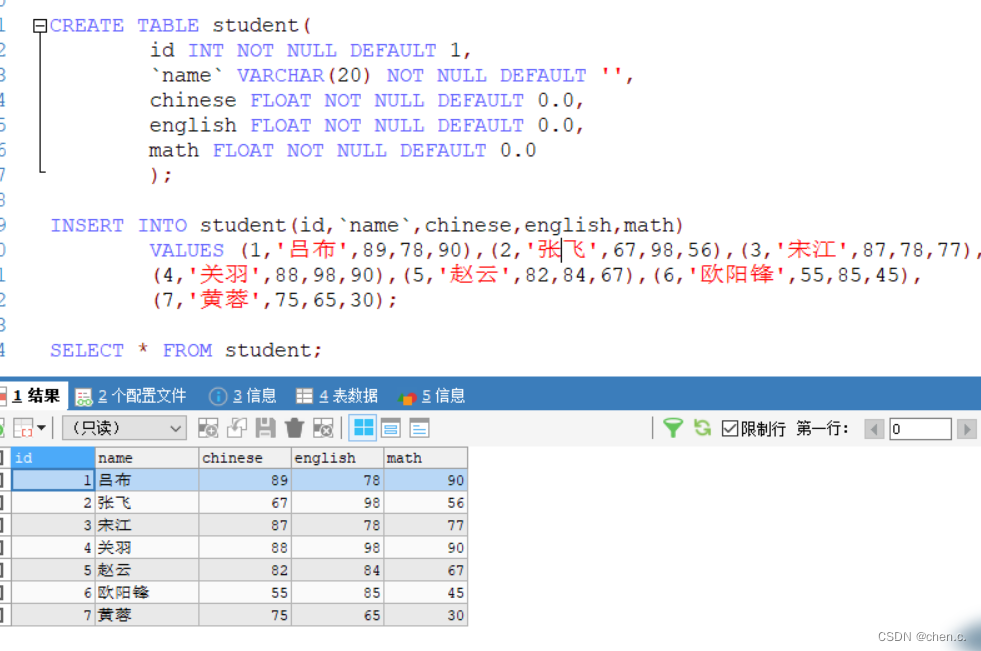Screen dimensions: 981x651
Task: Select name cell 欧阳锋
Action: [146, 593]
